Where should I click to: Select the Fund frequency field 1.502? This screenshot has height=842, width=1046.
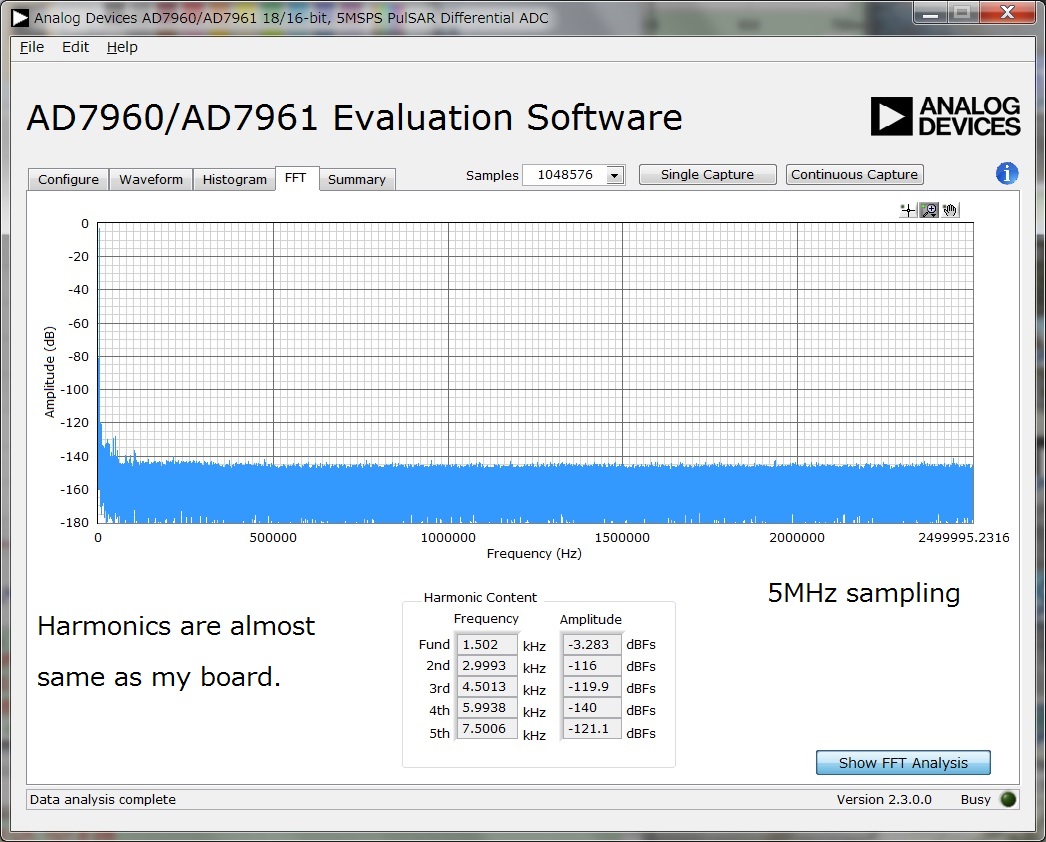[486, 645]
